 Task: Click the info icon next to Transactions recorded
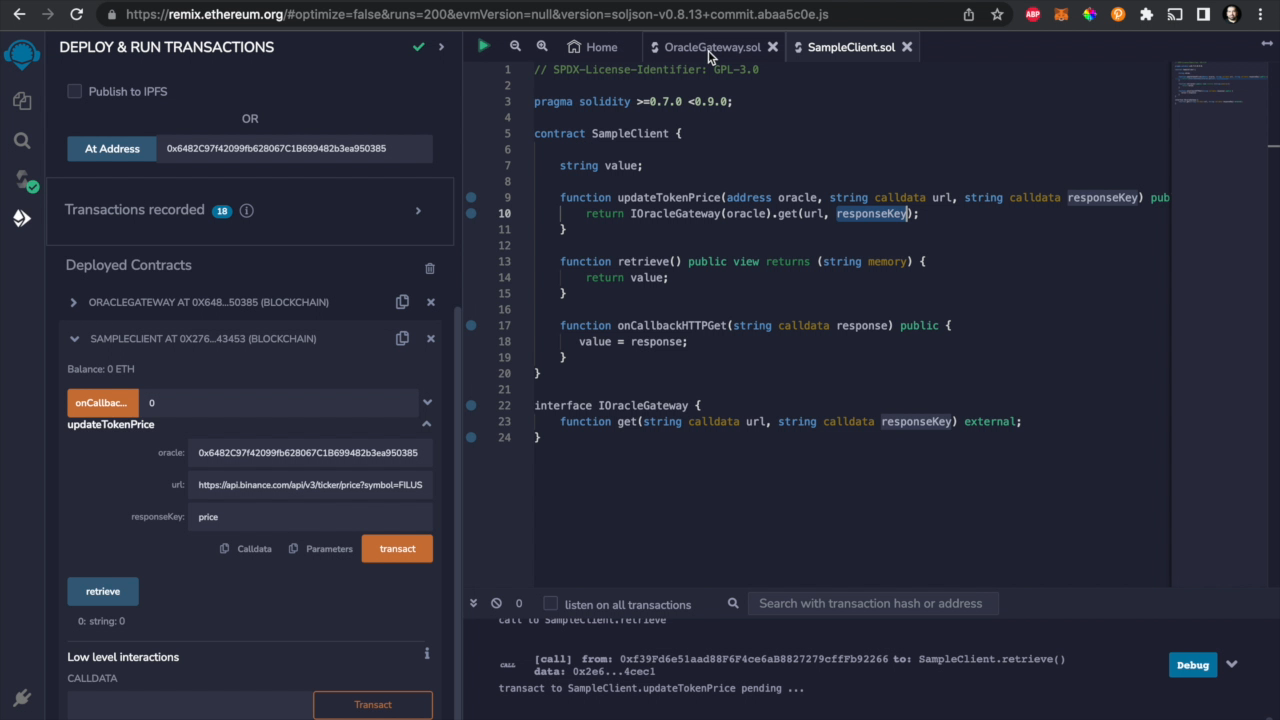[x=246, y=210]
